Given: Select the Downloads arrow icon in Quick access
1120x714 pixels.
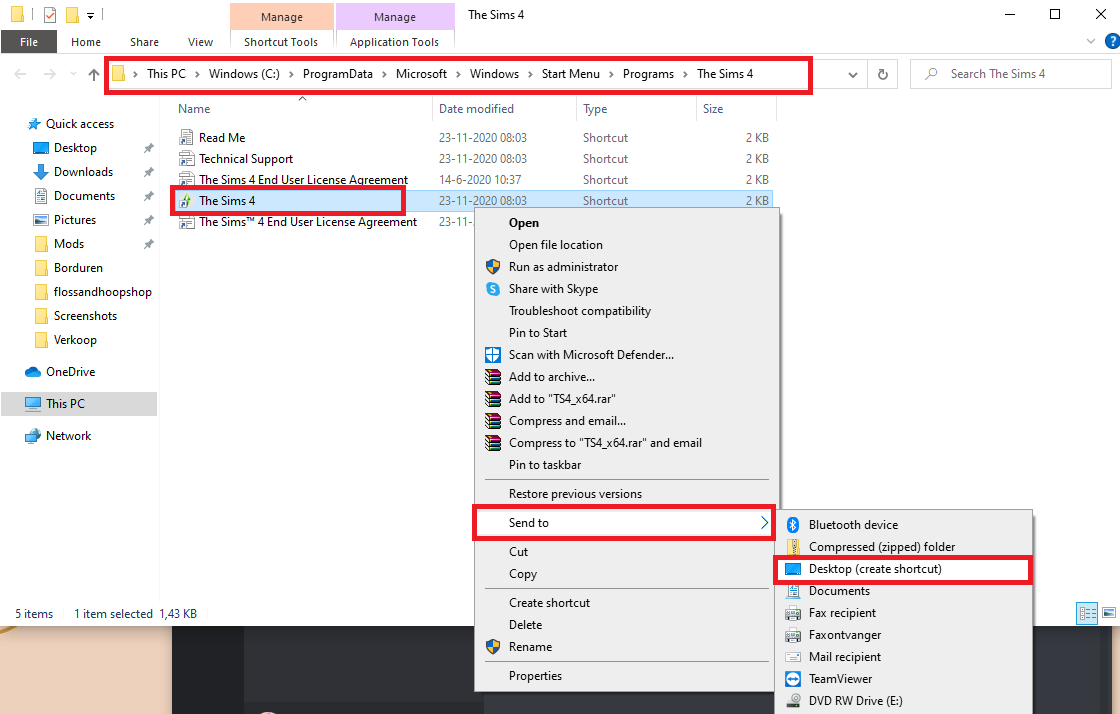Looking at the screenshot, I should pos(41,172).
